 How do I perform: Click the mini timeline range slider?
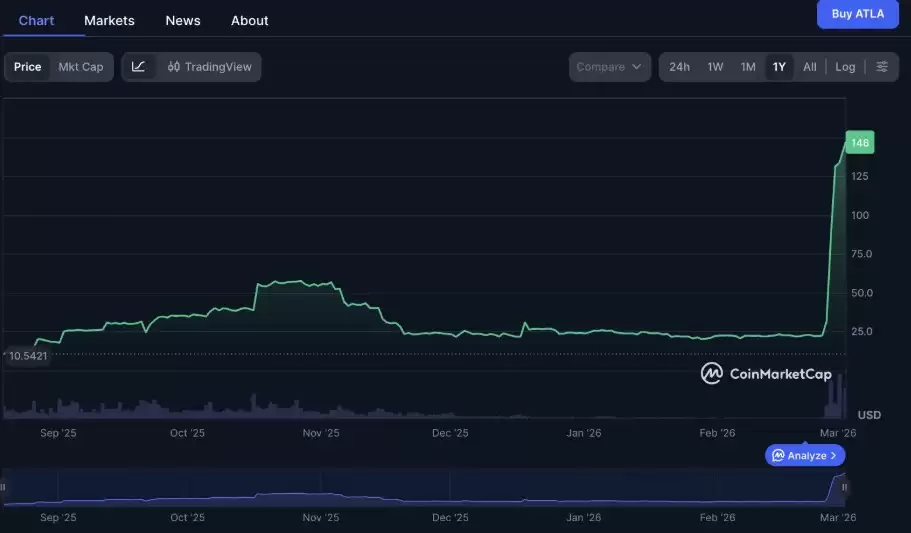(425, 488)
